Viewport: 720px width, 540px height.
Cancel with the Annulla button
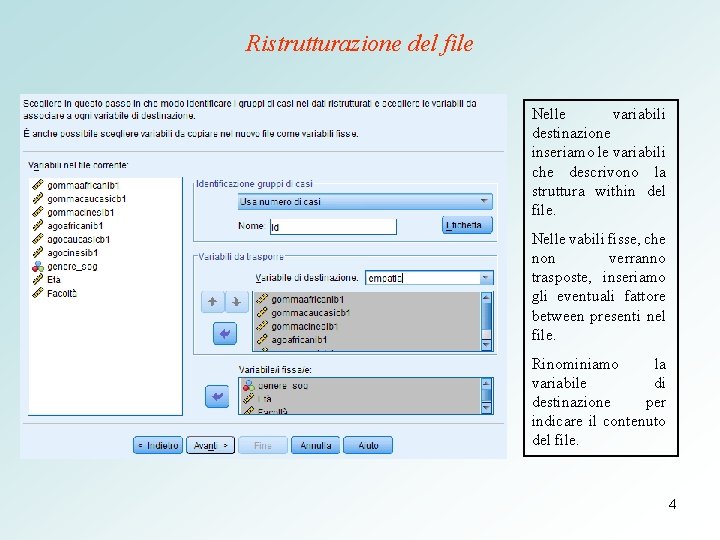tap(315, 445)
